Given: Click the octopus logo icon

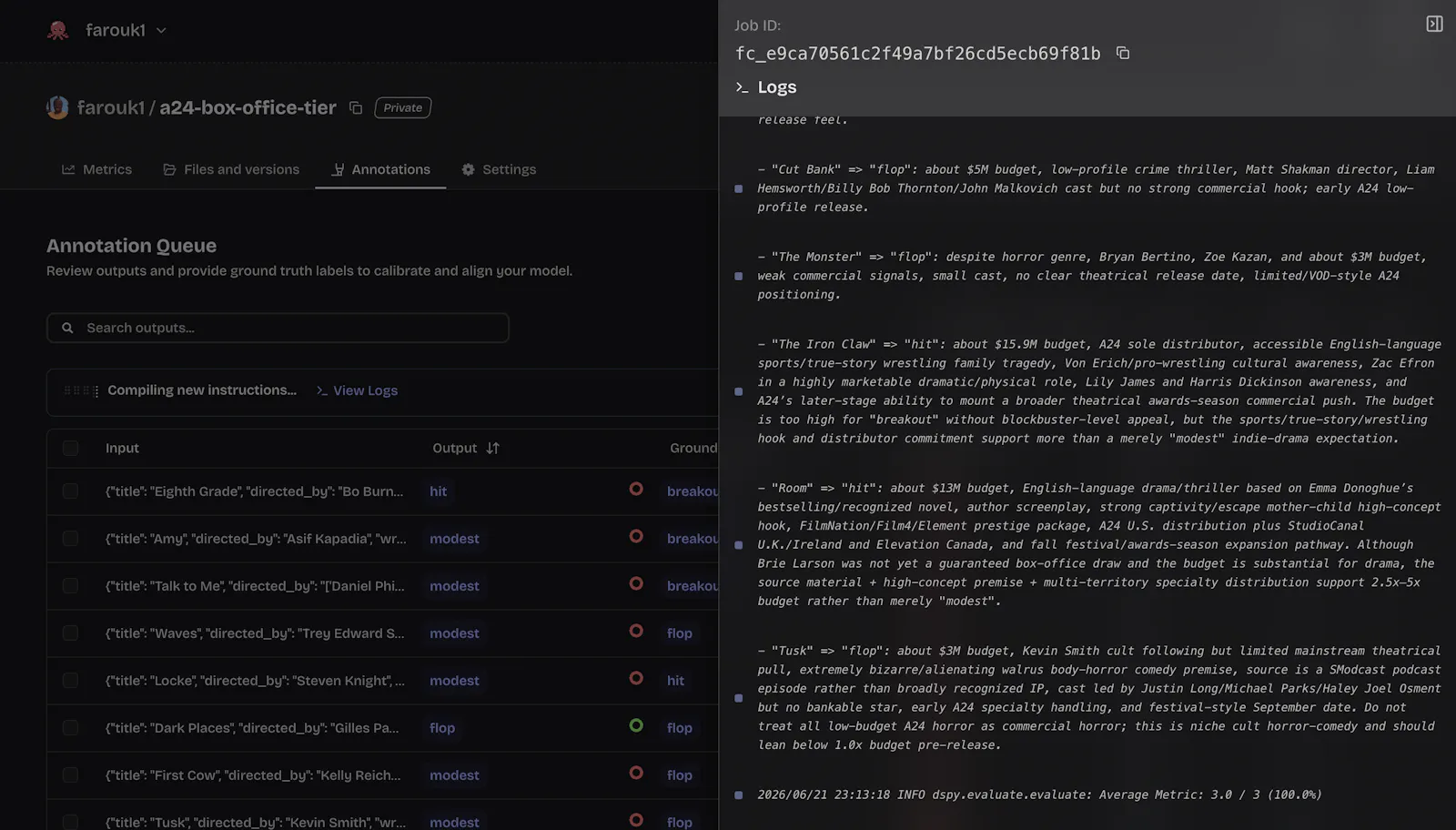Looking at the screenshot, I should click(x=57, y=30).
